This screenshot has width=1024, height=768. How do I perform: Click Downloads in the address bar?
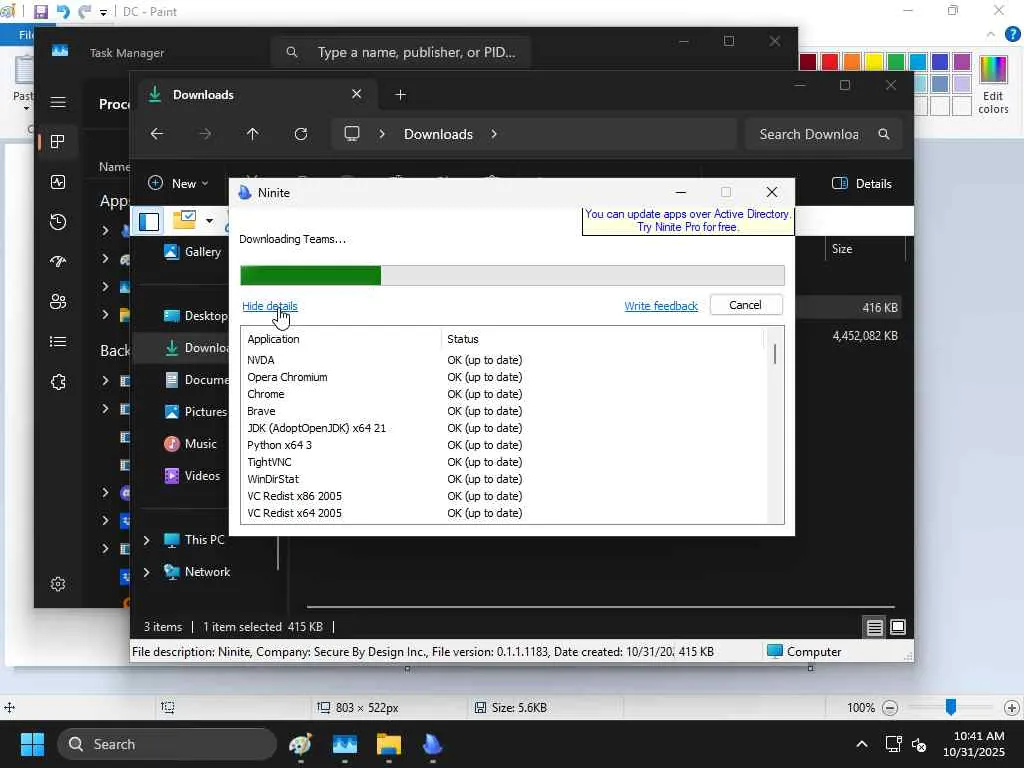438,134
